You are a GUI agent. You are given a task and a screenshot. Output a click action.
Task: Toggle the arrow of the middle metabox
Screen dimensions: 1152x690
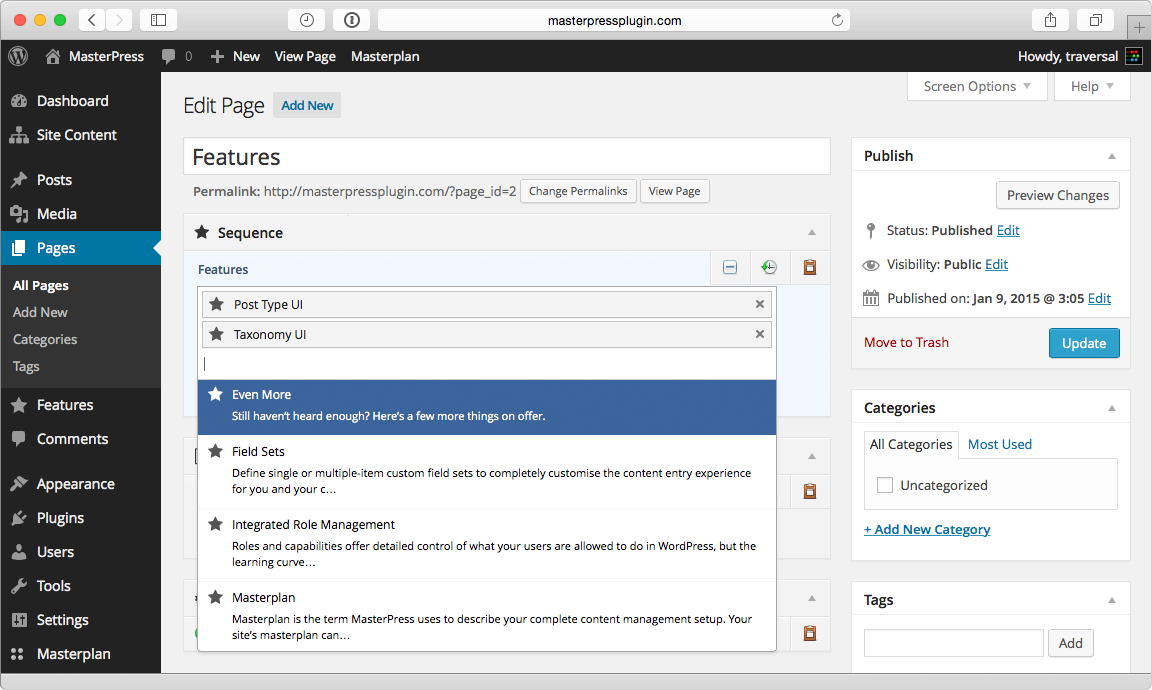(812, 456)
